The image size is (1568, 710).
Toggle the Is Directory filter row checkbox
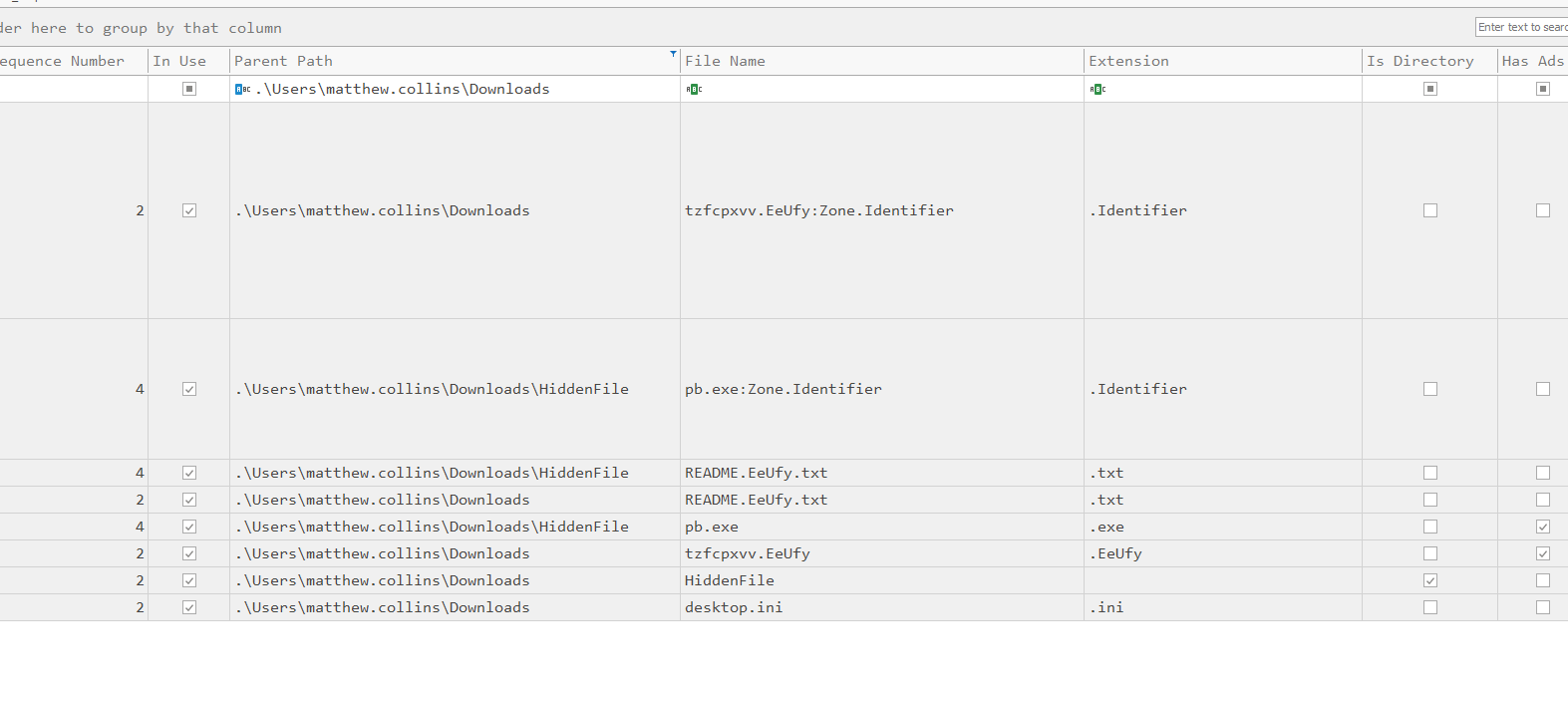click(x=1430, y=89)
